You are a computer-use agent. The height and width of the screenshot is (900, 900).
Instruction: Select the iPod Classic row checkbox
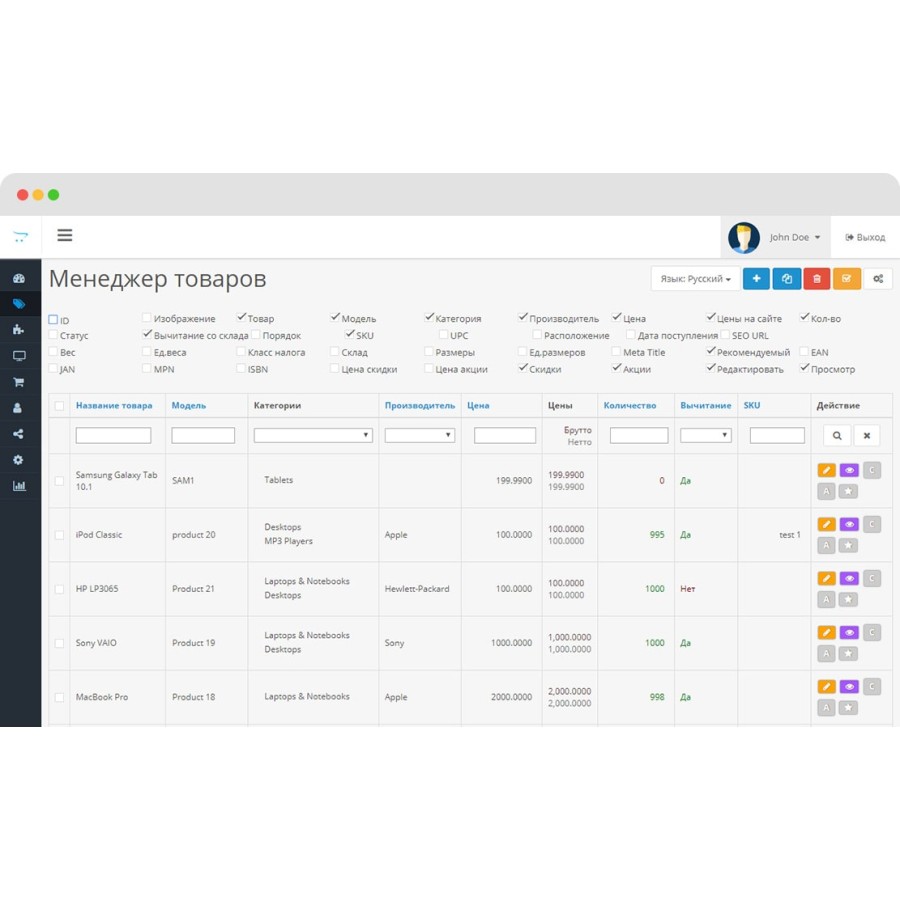59,535
